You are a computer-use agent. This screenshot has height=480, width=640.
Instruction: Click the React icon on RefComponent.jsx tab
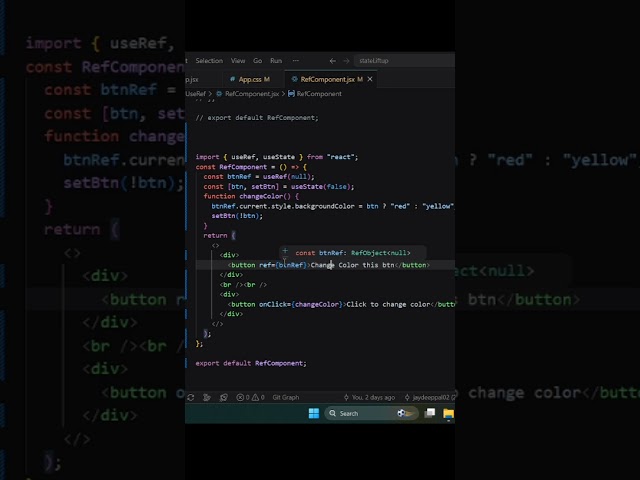[294, 79]
